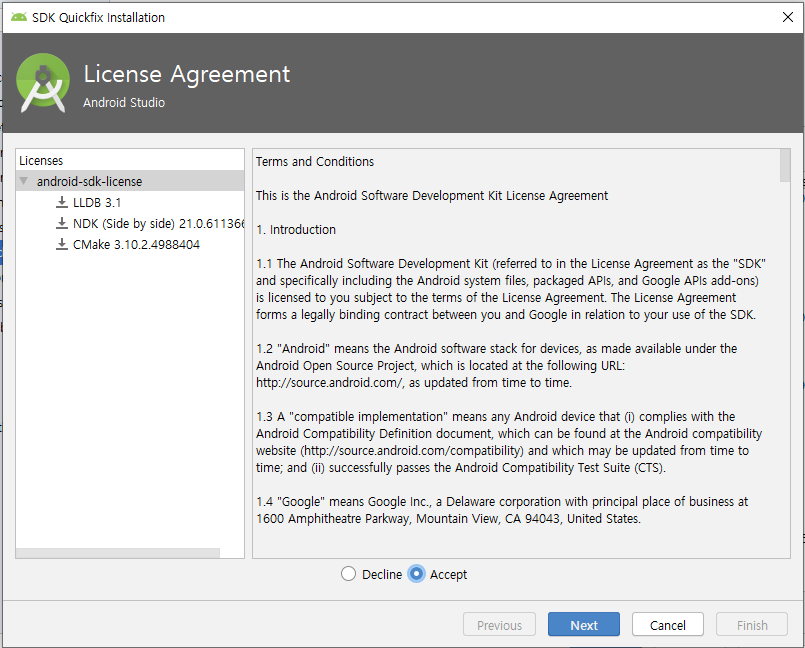Select the CMake 3.10.2.4988404 text label
This screenshot has width=805, height=648.
[136, 245]
